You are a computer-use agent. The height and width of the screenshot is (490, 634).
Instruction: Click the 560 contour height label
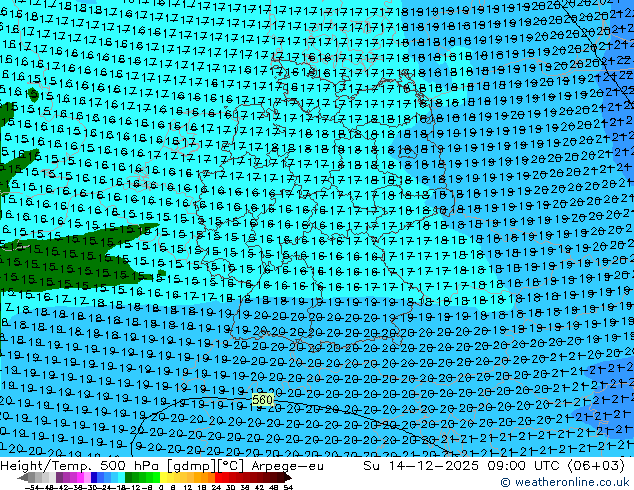point(262,400)
